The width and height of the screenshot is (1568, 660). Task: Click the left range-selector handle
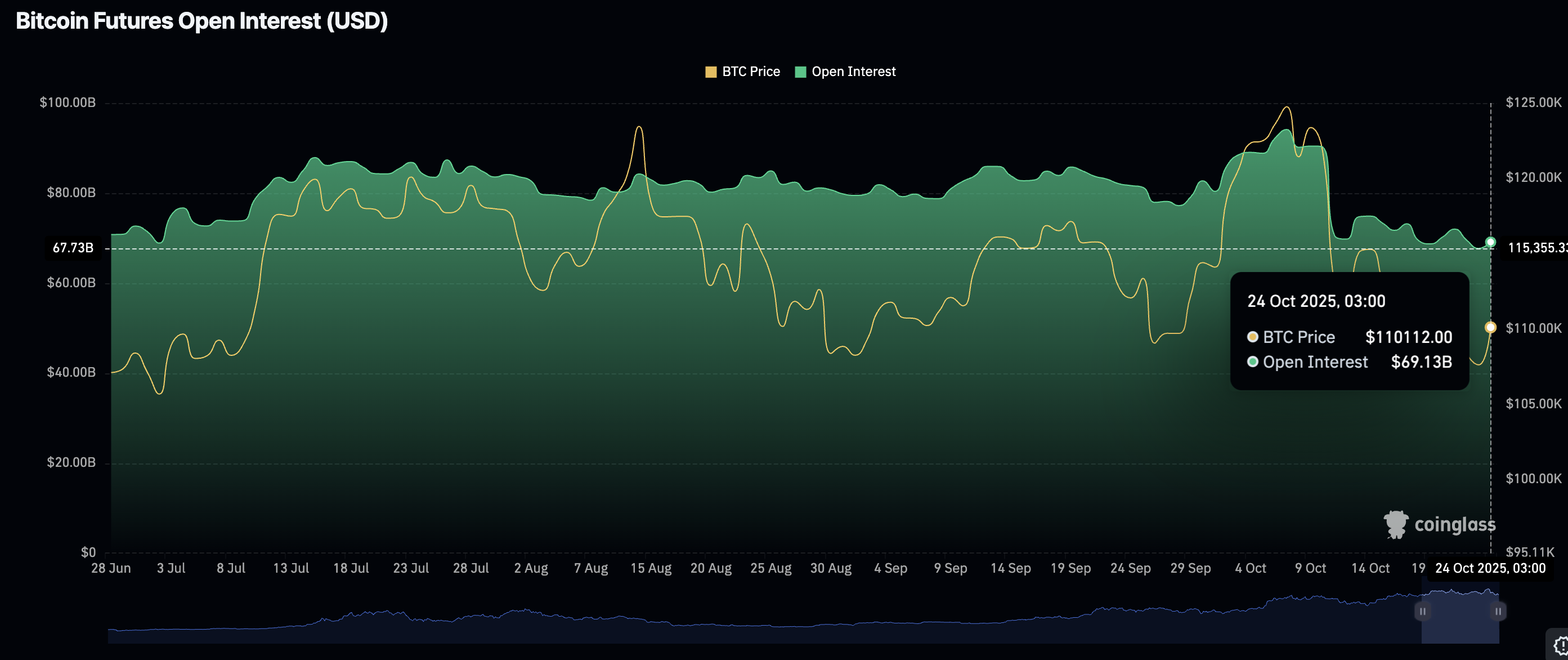tap(1423, 610)
